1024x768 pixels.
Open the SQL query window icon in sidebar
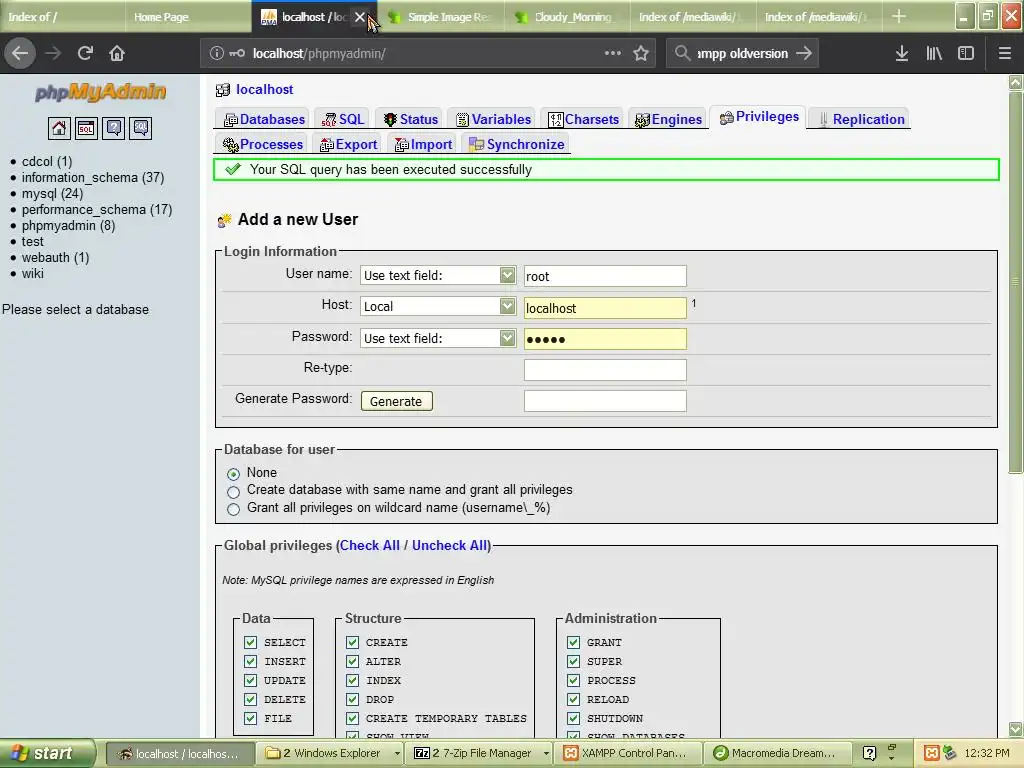pyautogui.click(x=86, y=128)
